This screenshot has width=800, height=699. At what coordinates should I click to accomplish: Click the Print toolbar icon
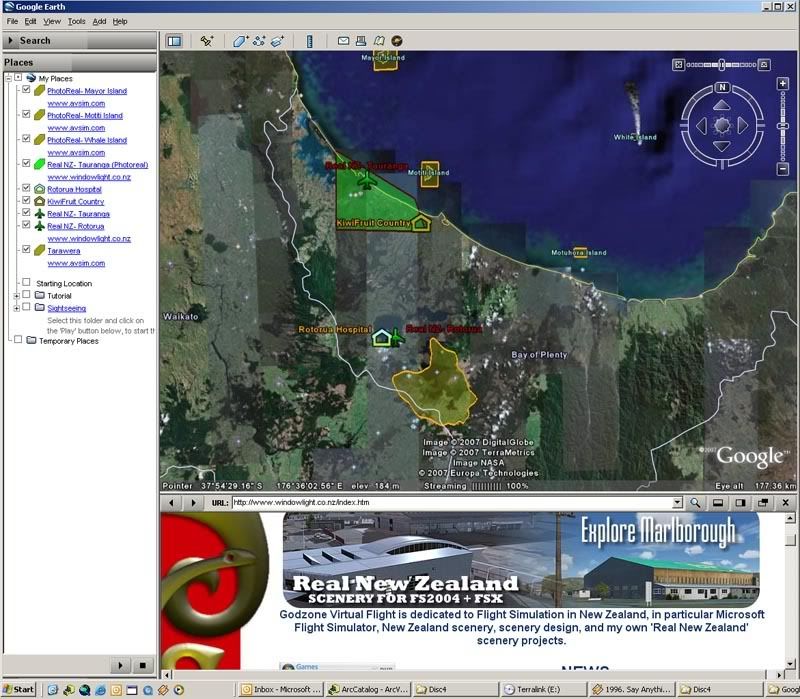[x=361, y=41]
